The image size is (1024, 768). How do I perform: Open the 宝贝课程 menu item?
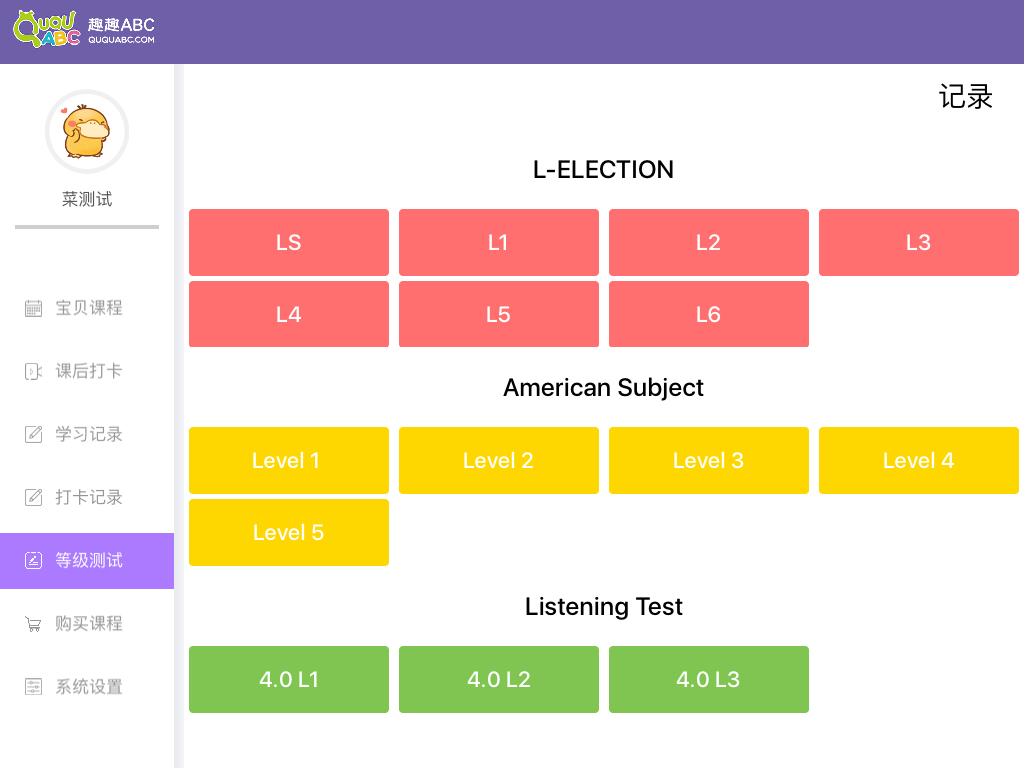click(x=89, y=308)
